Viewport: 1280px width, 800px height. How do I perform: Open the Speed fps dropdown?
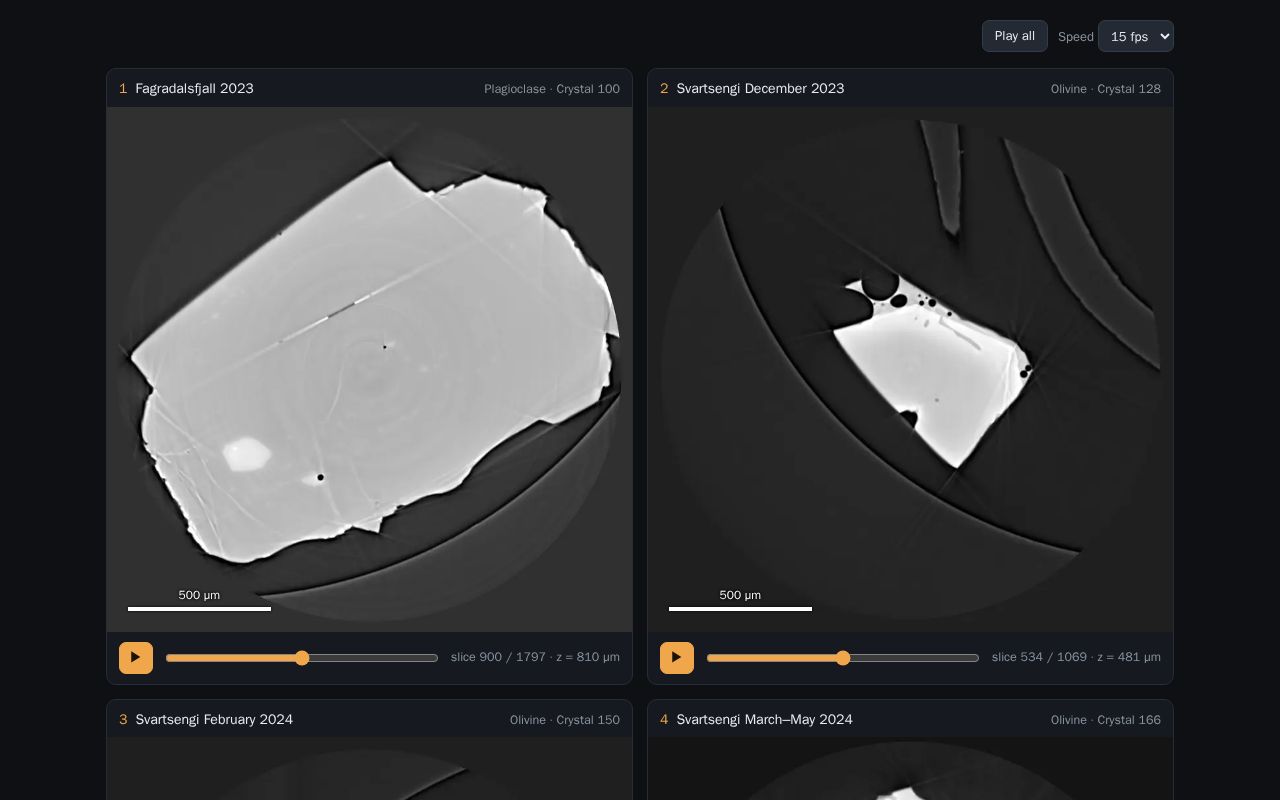1136,36
